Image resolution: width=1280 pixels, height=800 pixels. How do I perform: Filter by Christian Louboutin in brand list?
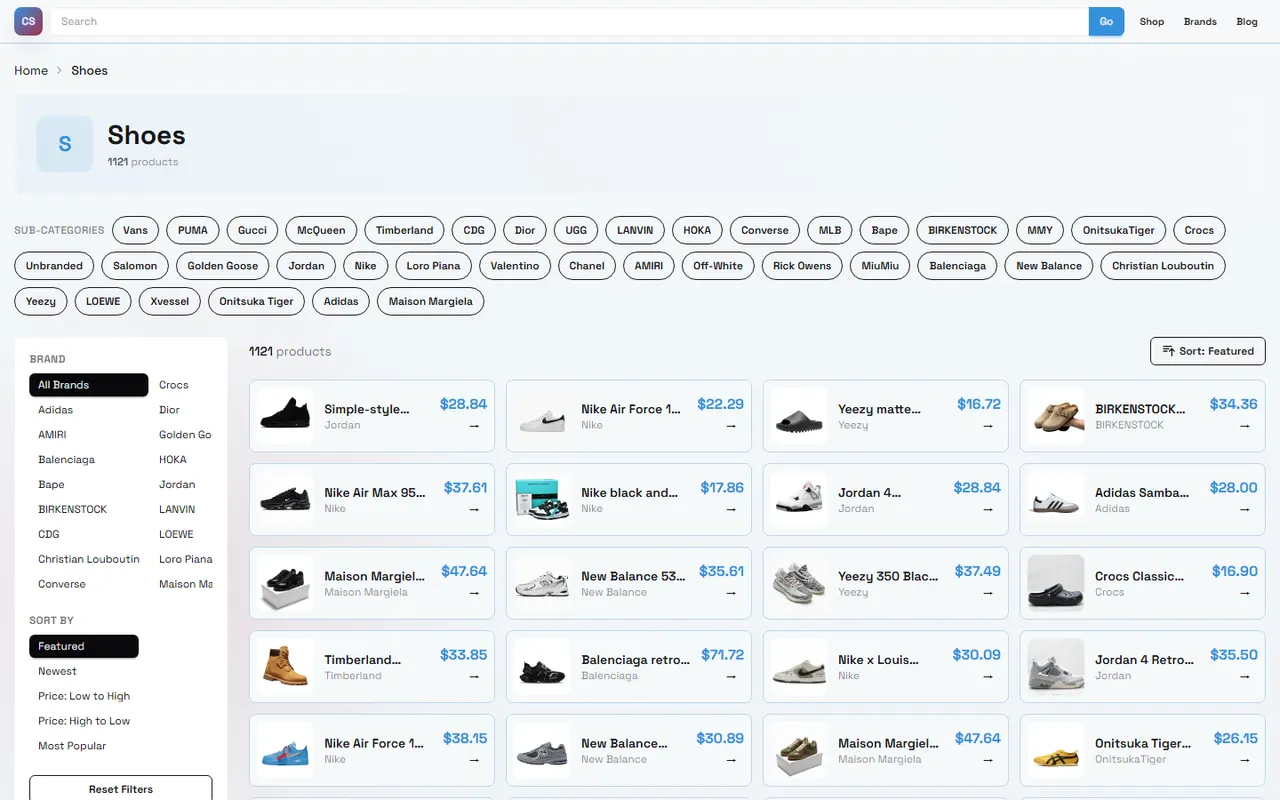click(89, 559)
